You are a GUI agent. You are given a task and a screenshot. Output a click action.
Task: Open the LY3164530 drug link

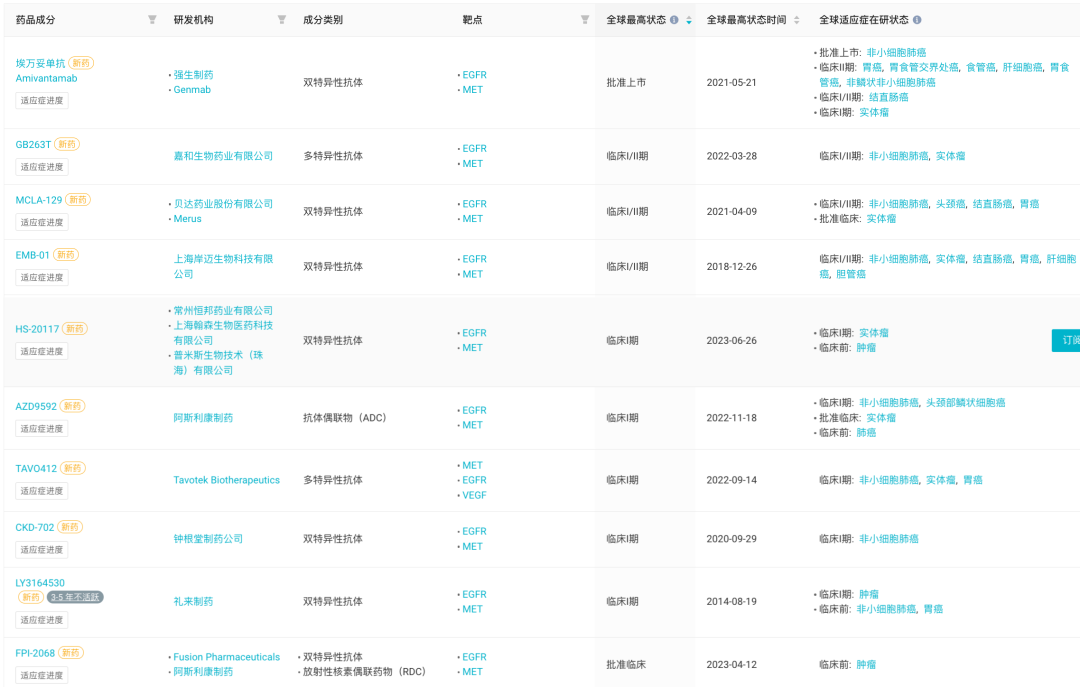(40, 583)
